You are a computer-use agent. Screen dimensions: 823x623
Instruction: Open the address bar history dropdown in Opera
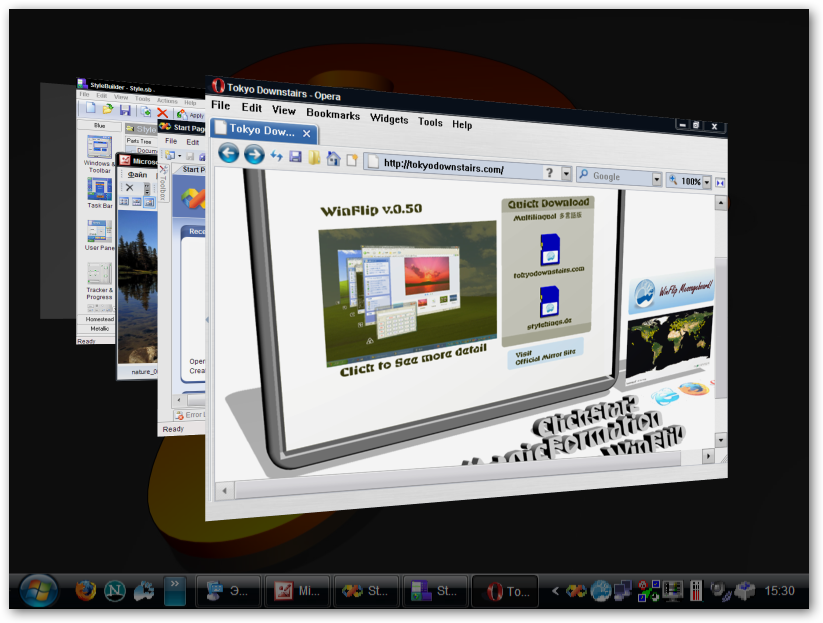pos(566,174)
